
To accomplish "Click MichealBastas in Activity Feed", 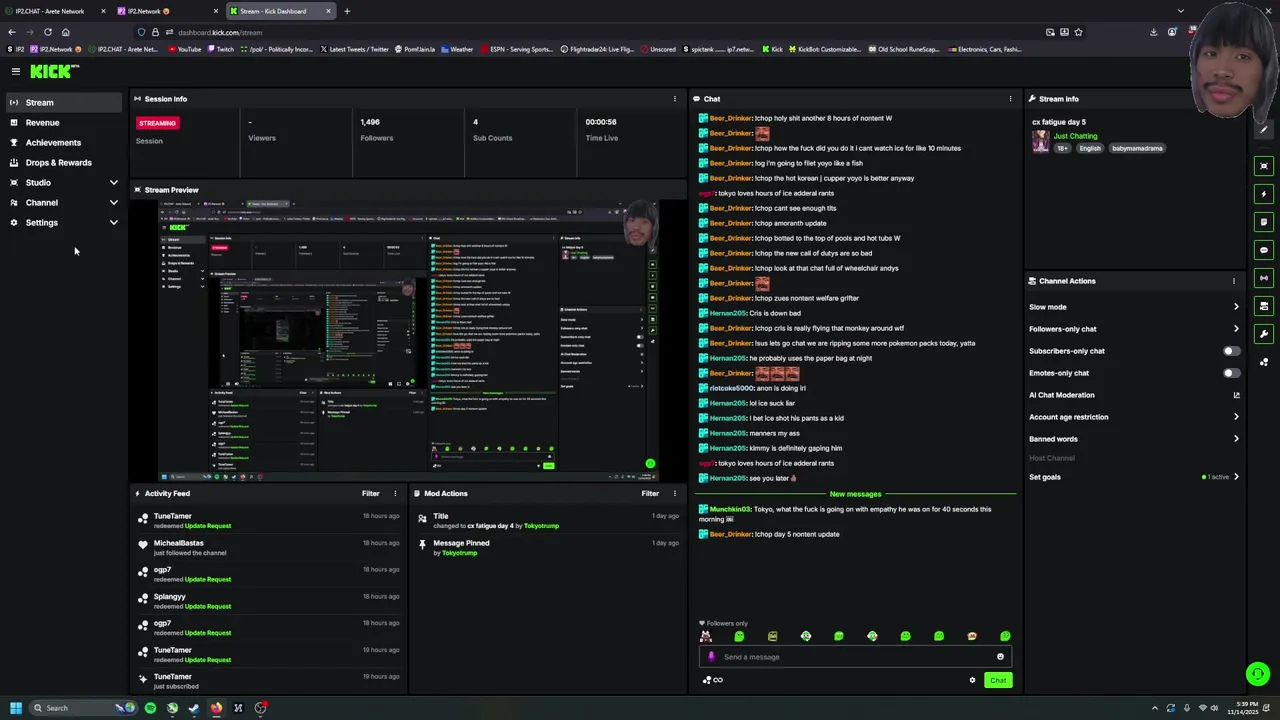I will 178,543.
